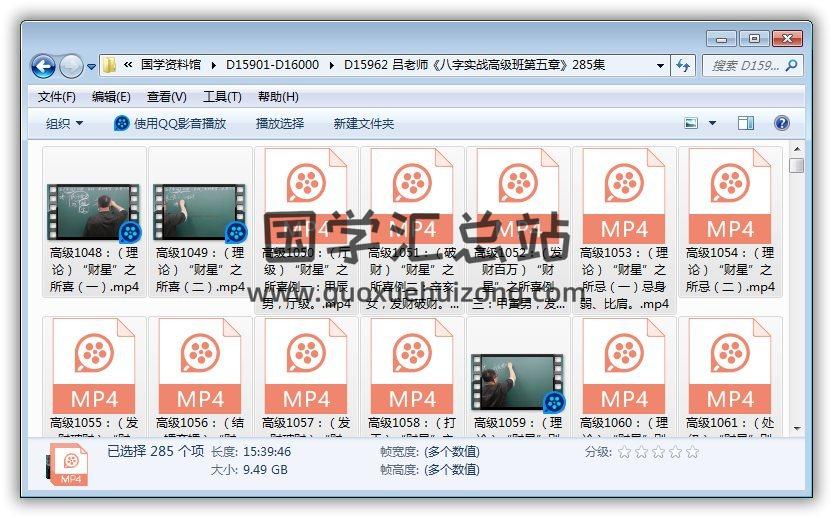The width and height of the screenshot is (833, 518).
Task: Minimize the explorer window
Action: point(721,39)
